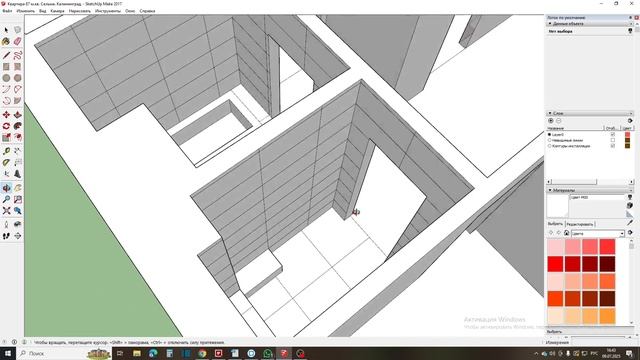Select the Rectangle tool
Image resolution: width=640 pixels, height=360 pixels.
(x=6, y=67)
